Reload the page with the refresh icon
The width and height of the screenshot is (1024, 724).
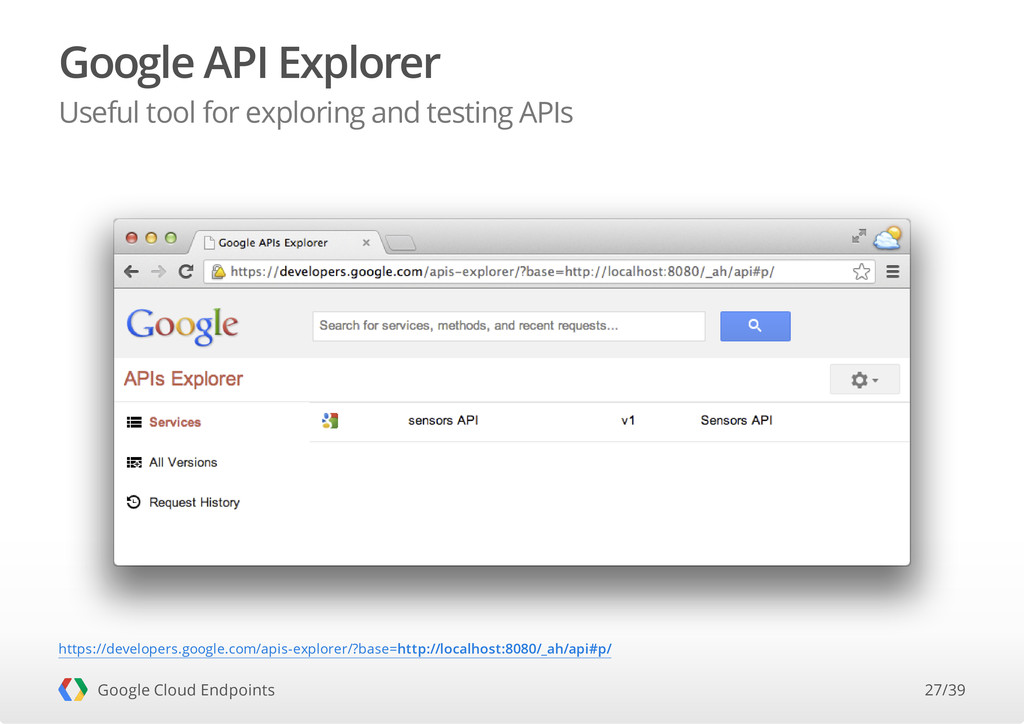(x=186, y=272)
